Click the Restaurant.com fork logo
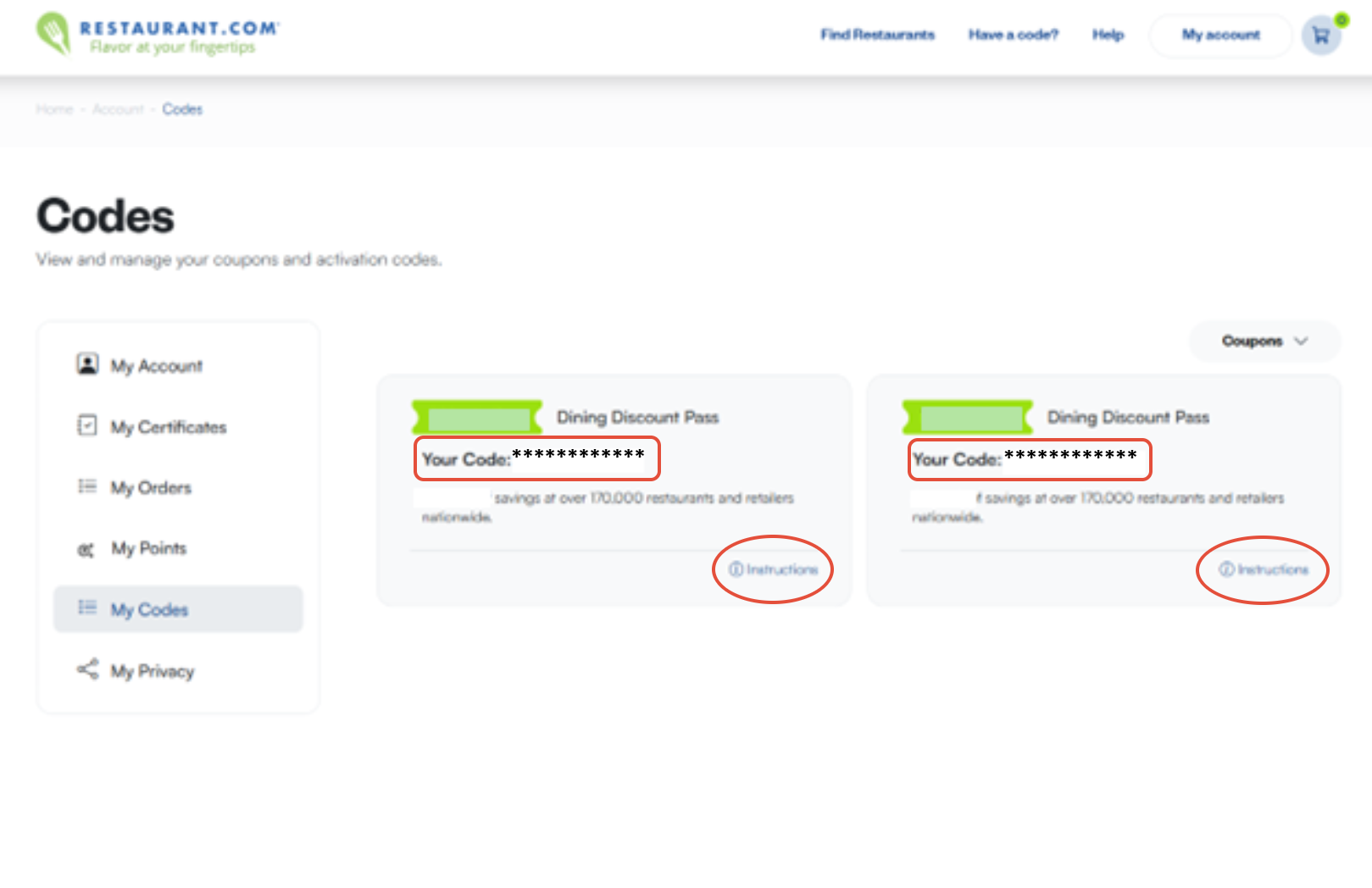Viewport: 1372px width, 888px height. (x=53, y=34)
